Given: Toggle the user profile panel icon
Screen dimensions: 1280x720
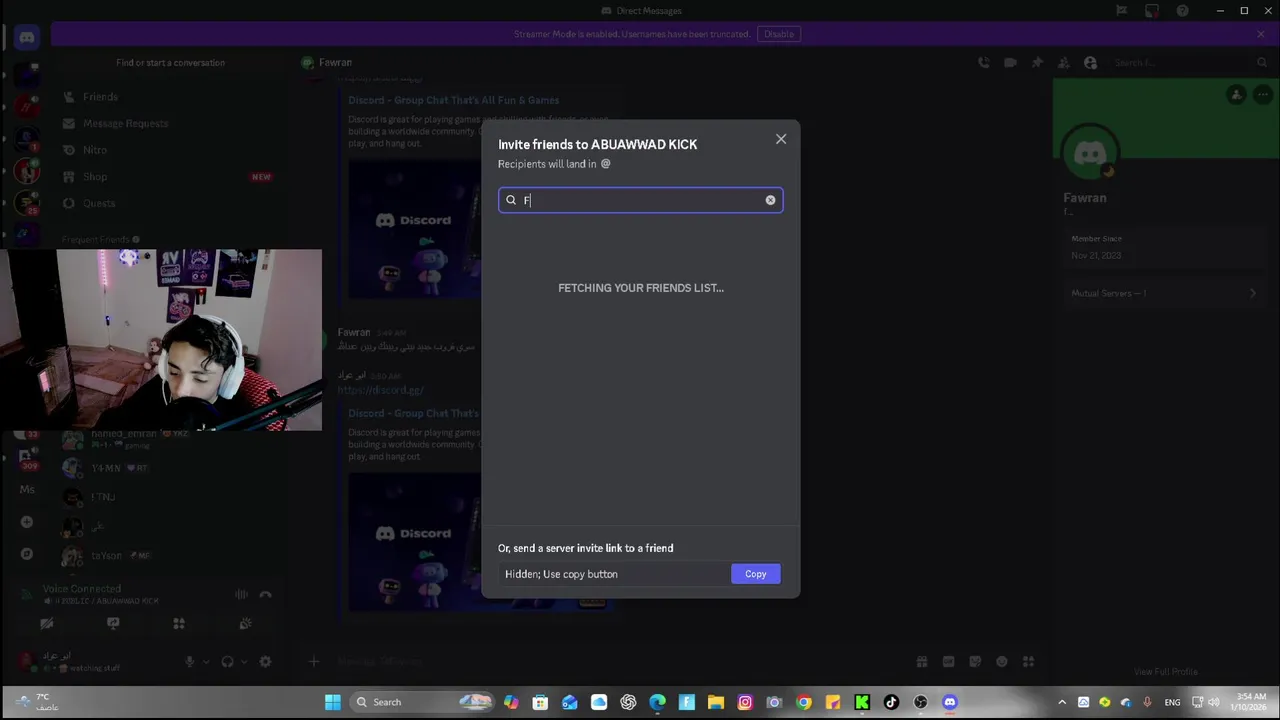Looking at the screenshot, I should 1090,62.
